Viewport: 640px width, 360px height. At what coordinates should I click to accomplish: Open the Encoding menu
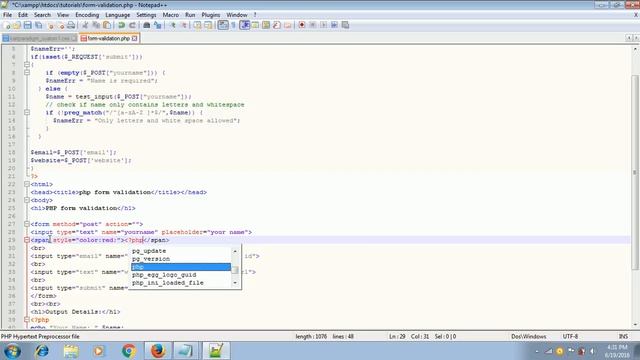tap(87, 15)
